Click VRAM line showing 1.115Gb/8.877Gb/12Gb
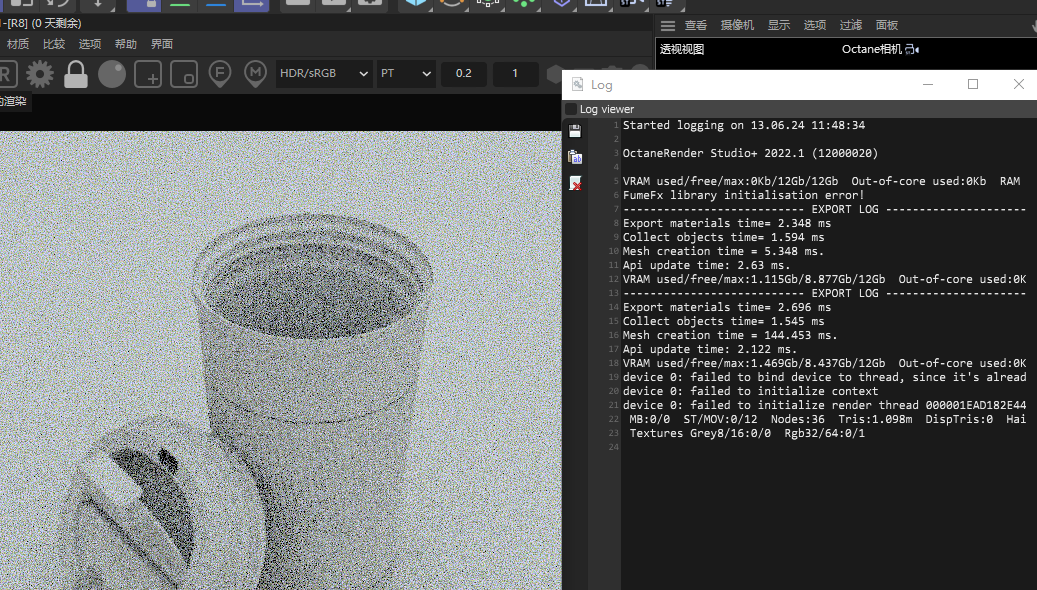 point(824,279)
